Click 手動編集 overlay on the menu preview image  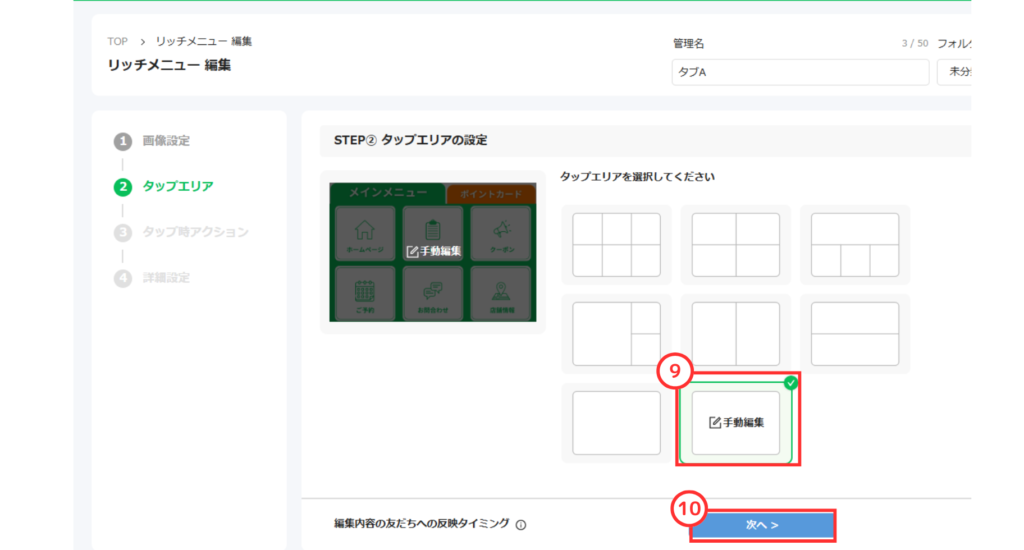click(434, 250)
